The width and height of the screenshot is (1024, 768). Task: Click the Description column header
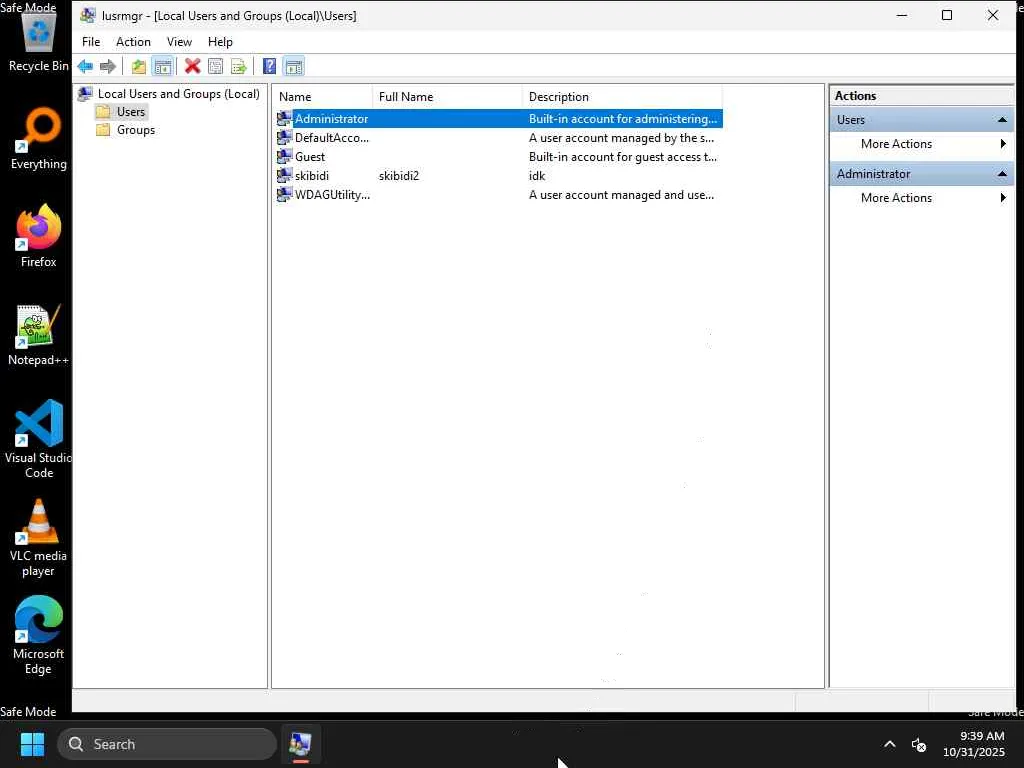tap(622, 97)
